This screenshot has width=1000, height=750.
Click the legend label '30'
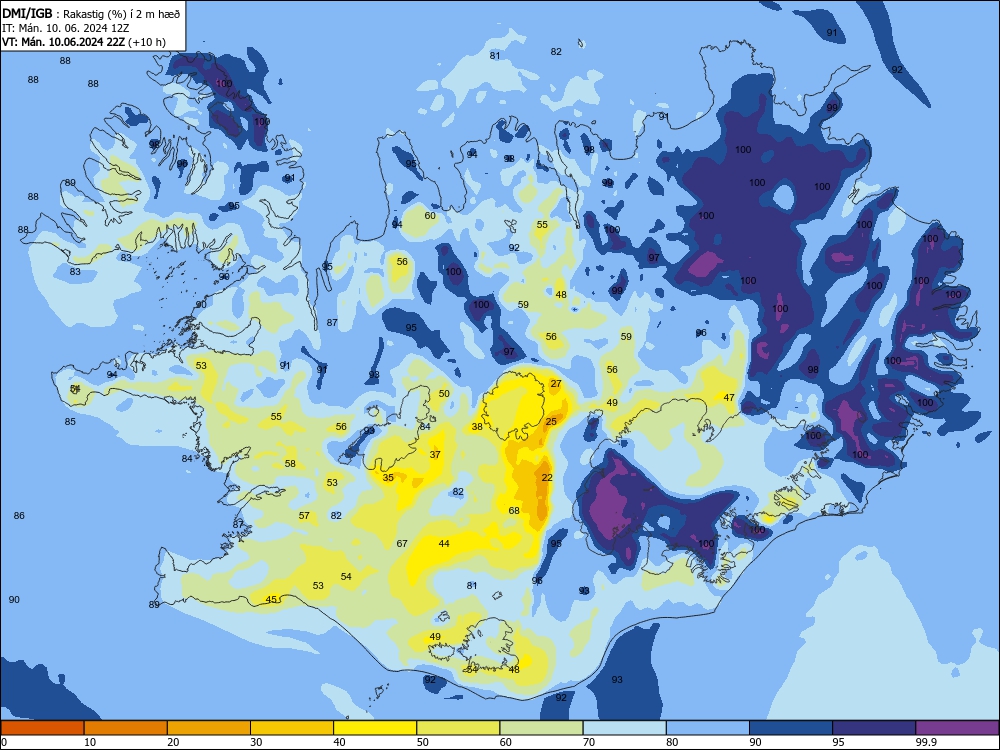click(256, 742)
